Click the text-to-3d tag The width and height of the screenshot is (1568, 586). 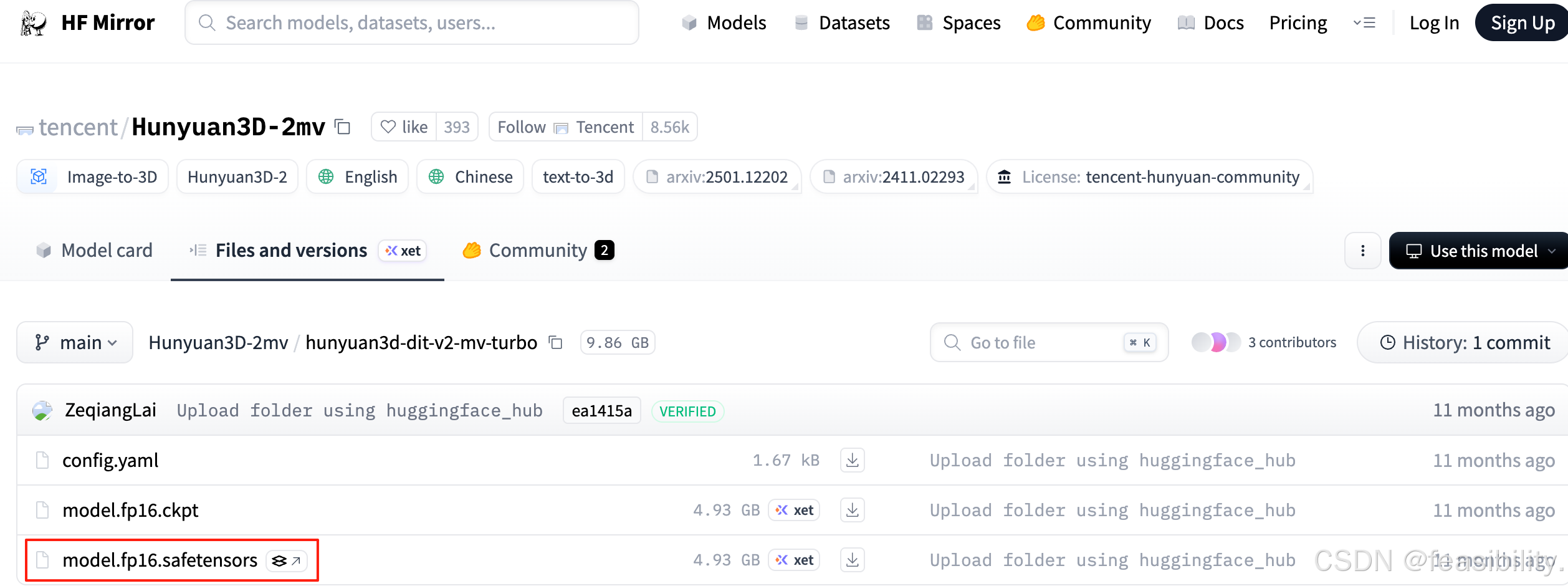coord(578,177)
